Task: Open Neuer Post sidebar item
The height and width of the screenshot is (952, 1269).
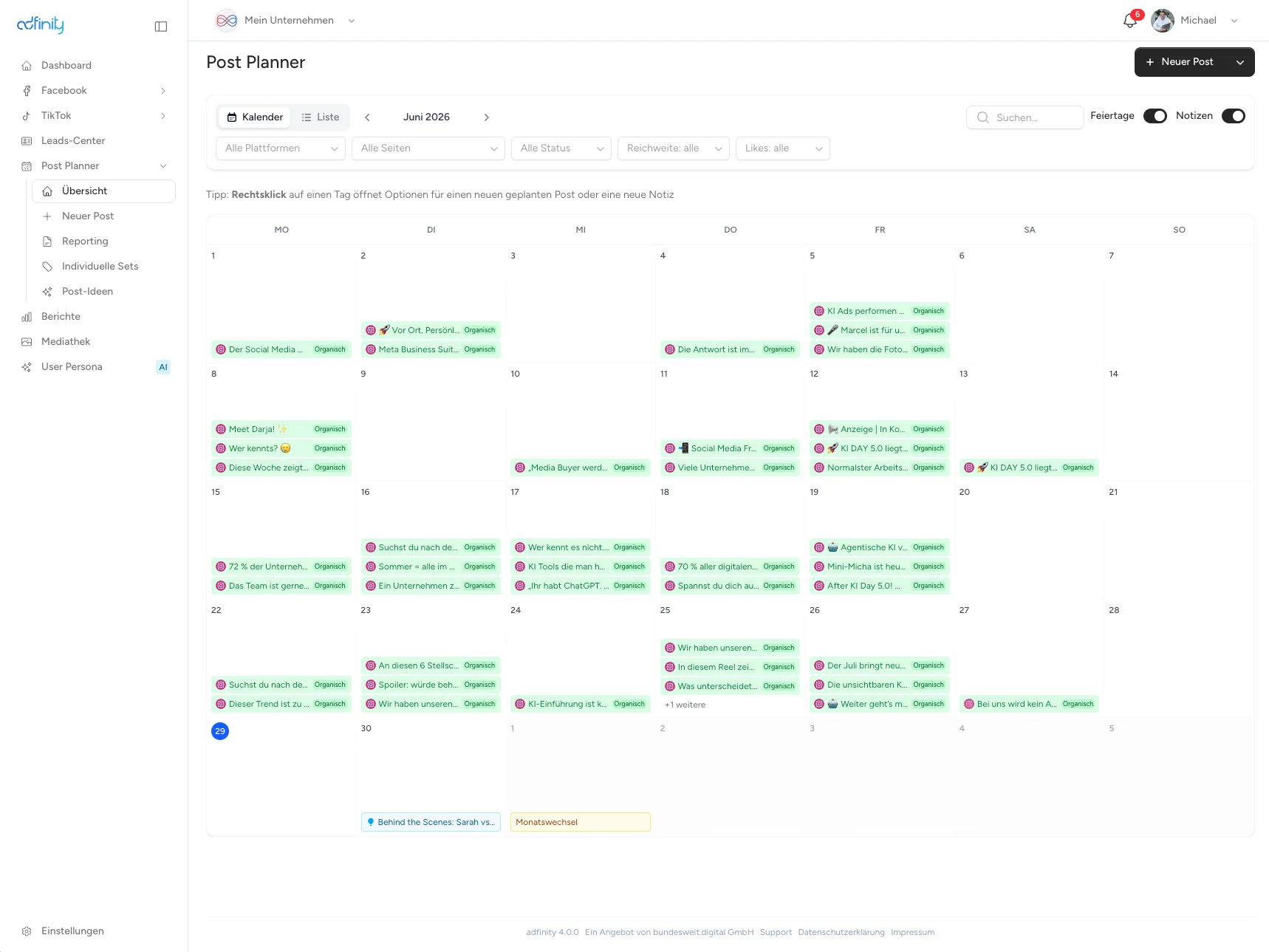Action: 103,216
